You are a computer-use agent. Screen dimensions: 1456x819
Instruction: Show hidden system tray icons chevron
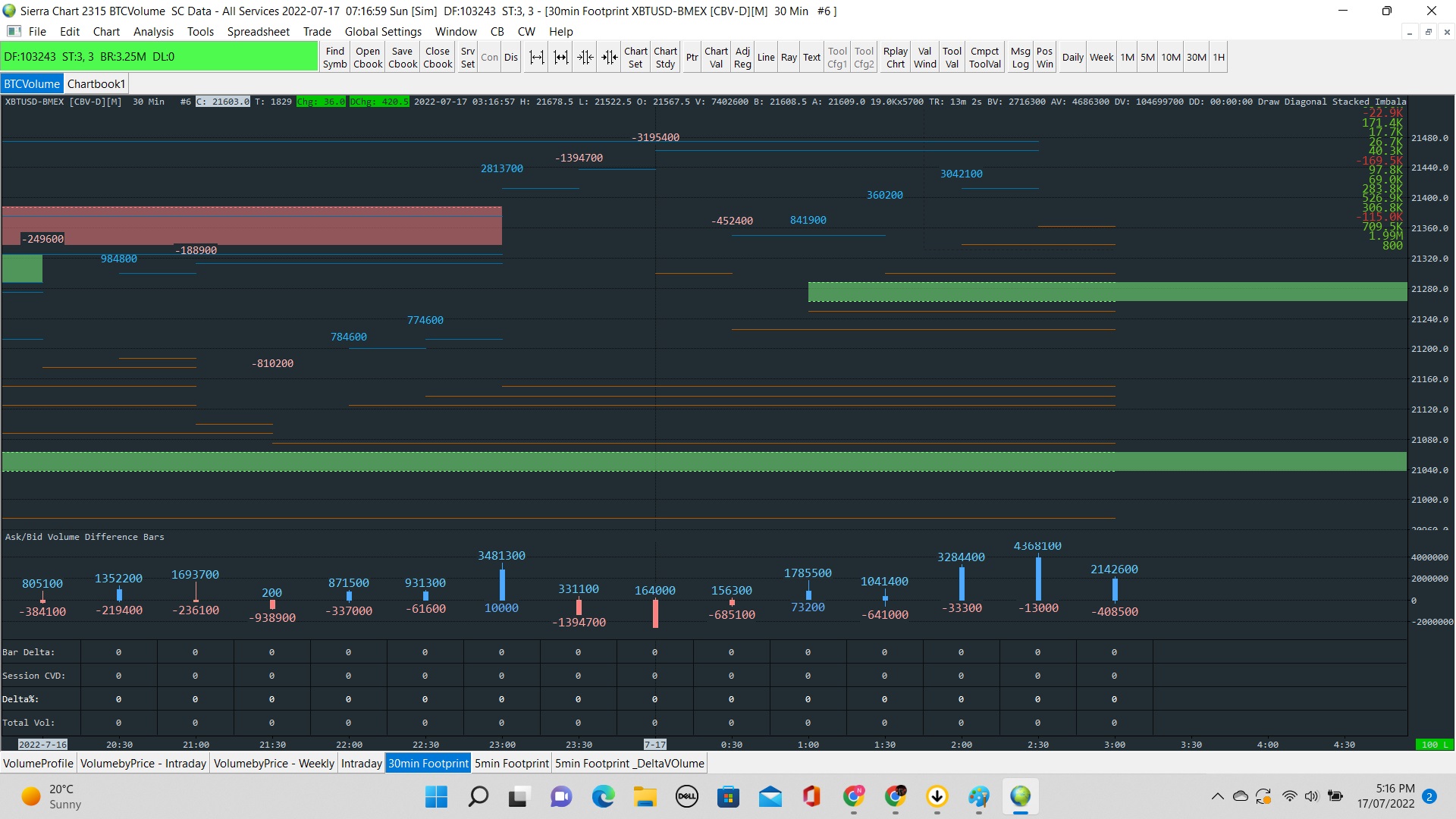pyautogui.click(x=1217, y=796)
